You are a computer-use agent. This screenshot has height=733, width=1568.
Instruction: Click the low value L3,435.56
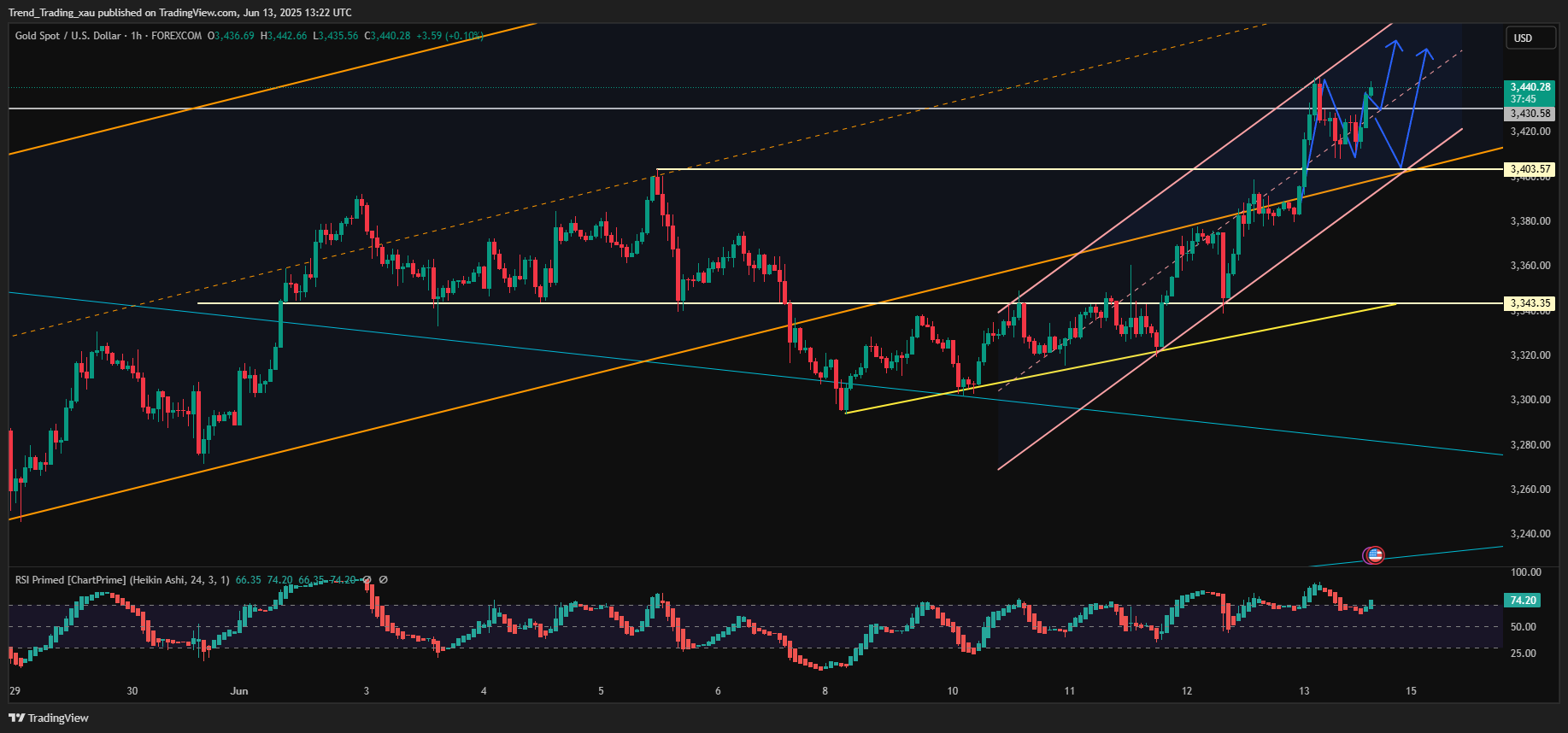(x=336, y=36)
